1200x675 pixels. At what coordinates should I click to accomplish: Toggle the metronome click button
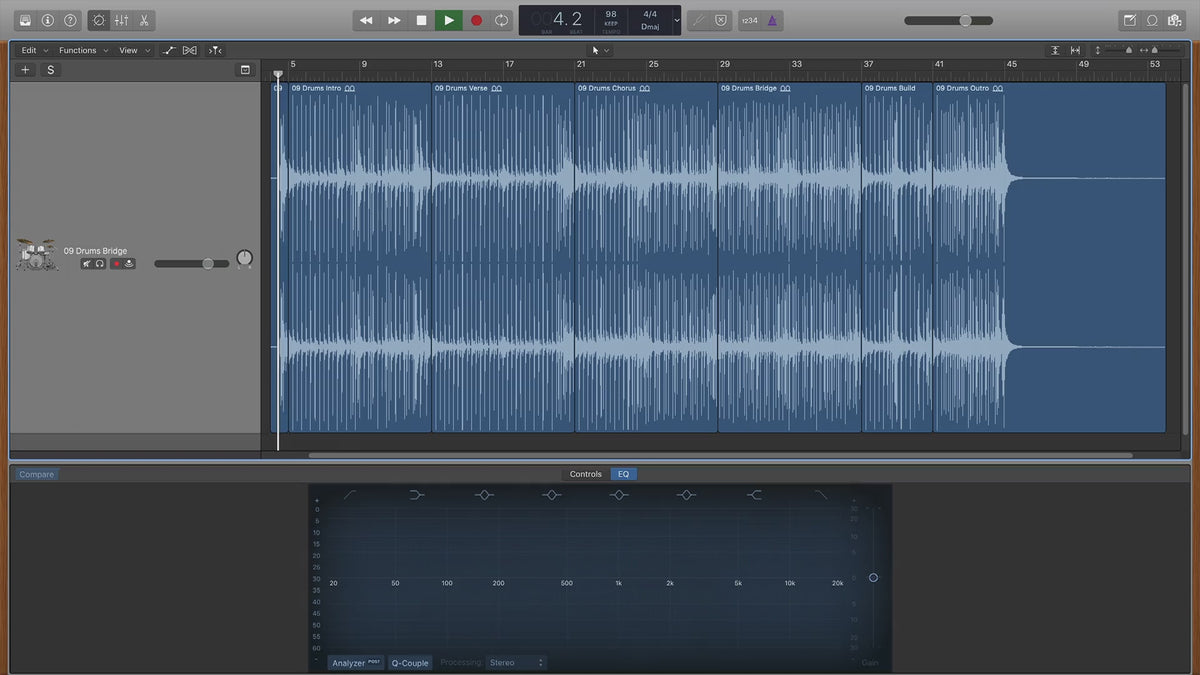(x=773, y=20)
